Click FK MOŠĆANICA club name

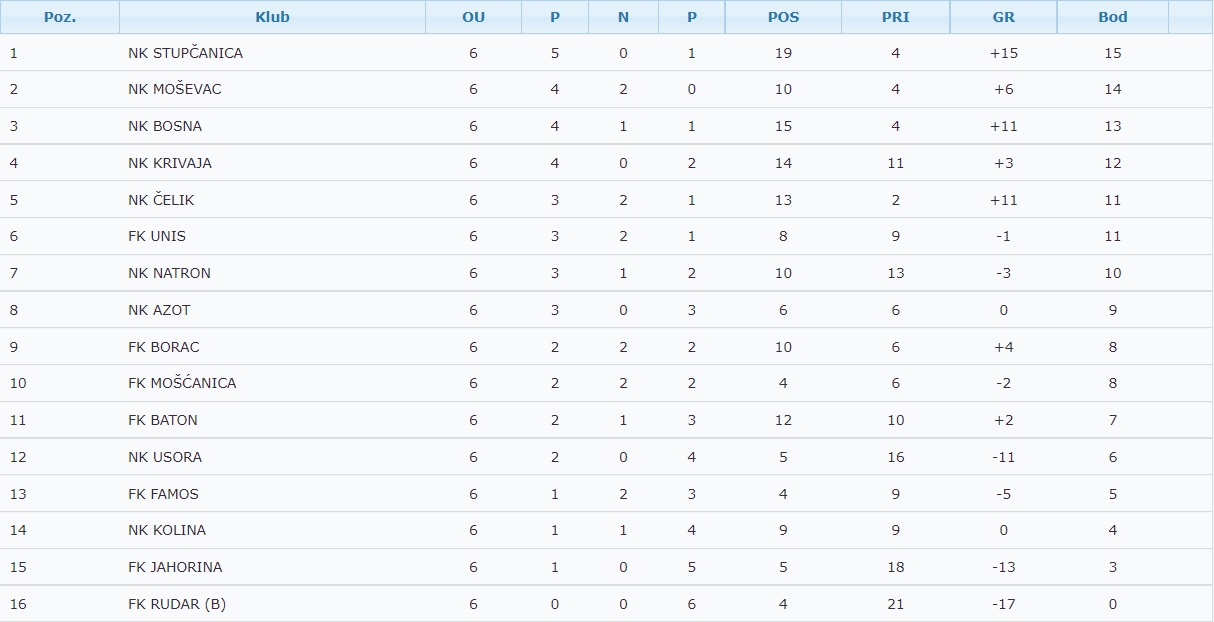click(x=182, y=383)
